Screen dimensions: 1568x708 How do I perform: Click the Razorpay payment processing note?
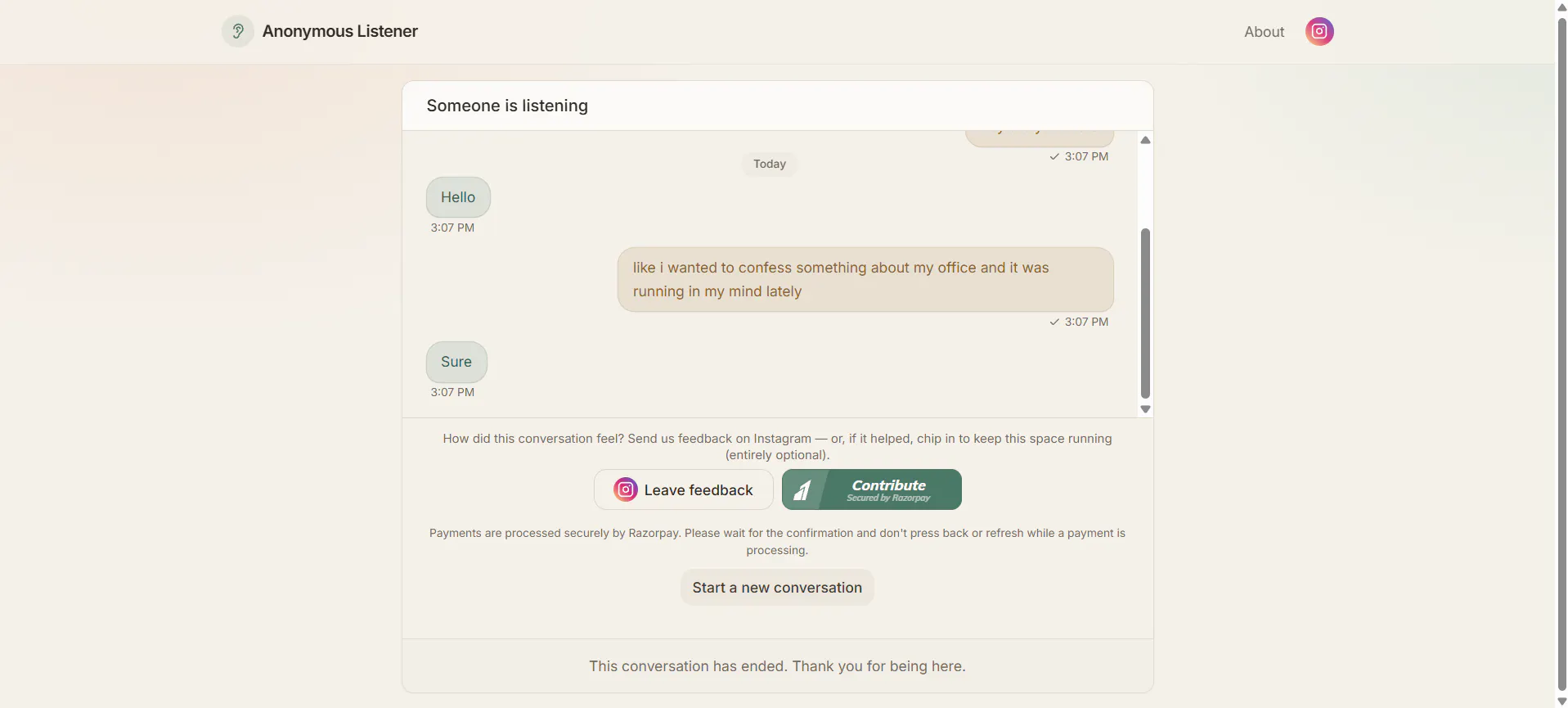coord(777,541)
